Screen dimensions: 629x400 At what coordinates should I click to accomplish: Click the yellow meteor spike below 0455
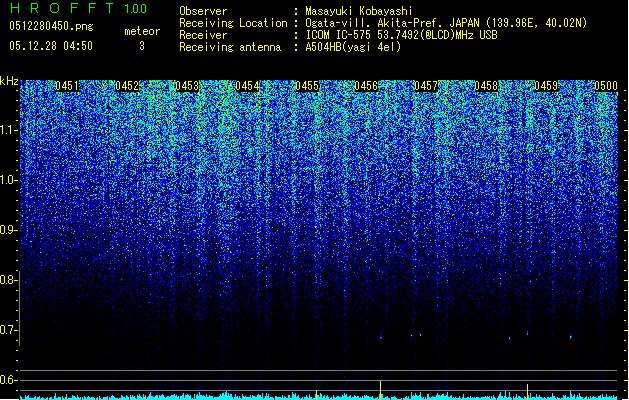[x=317, y=394]
